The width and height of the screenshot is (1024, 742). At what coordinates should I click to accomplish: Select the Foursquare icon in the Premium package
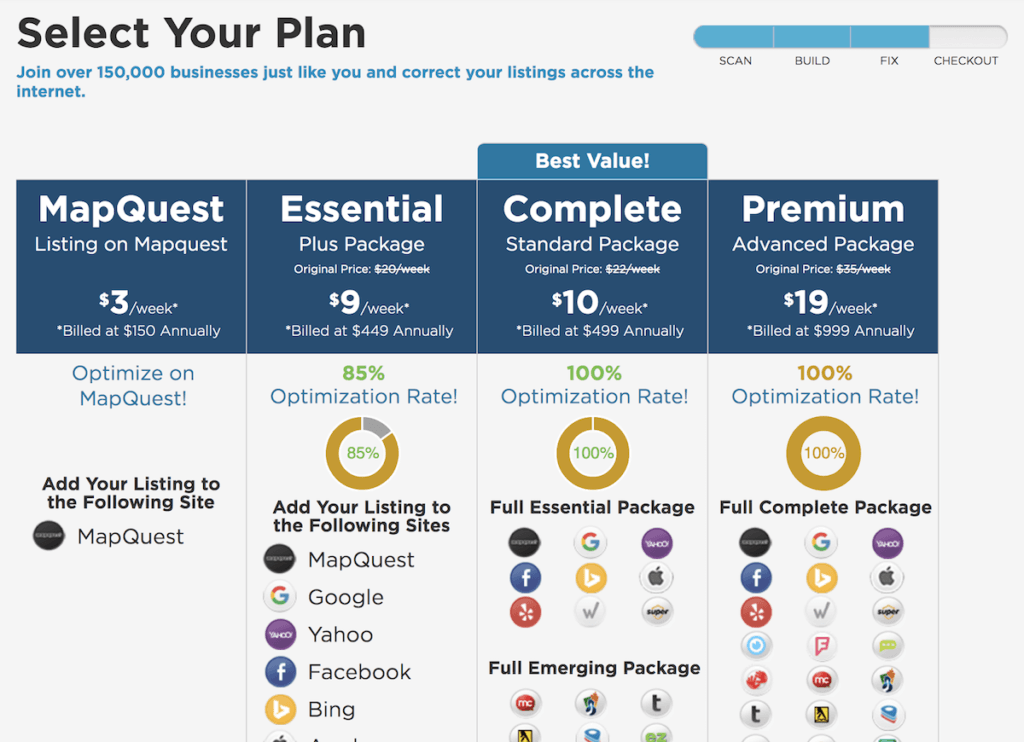823,647
